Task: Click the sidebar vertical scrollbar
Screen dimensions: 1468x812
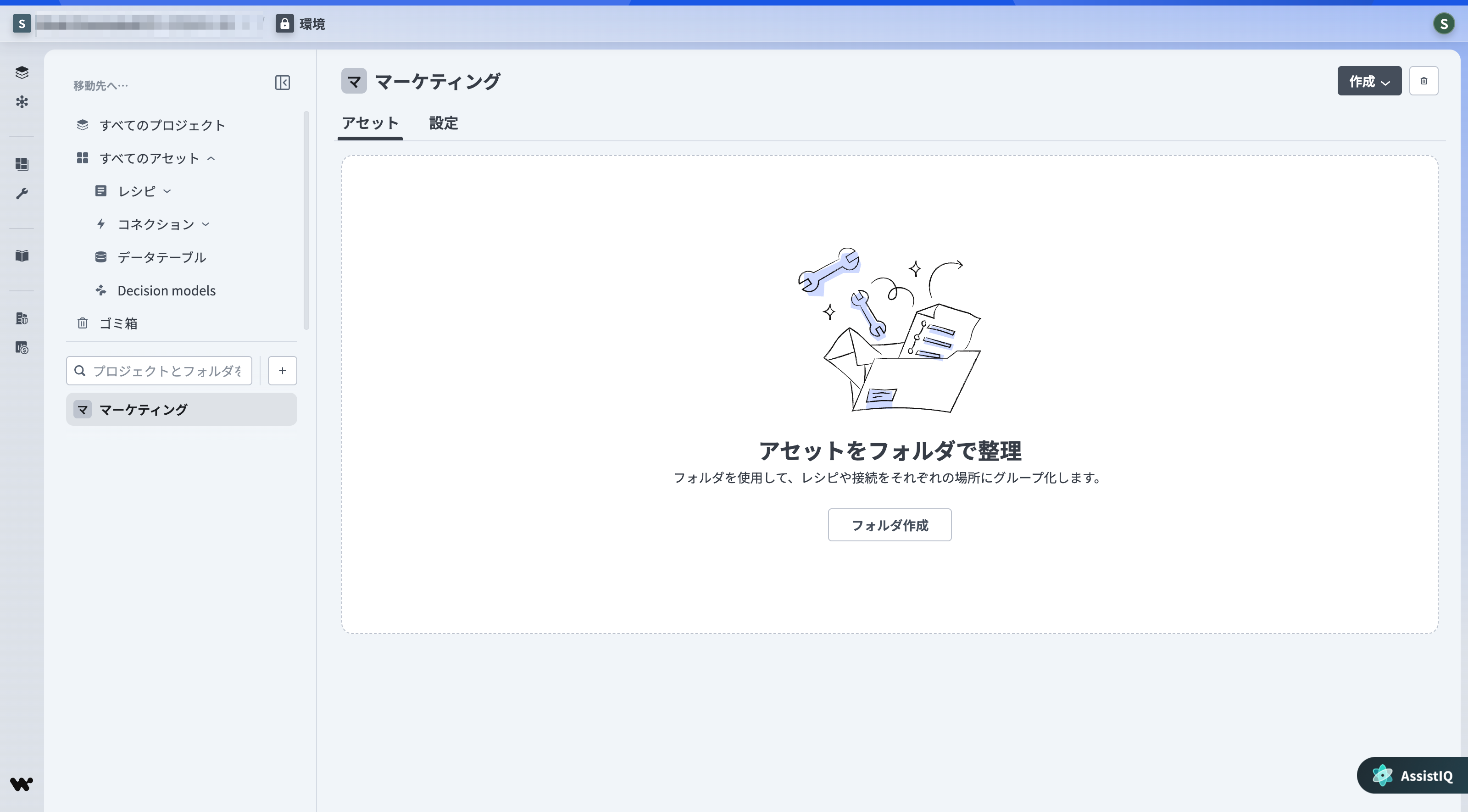Action: [x=306, y=221]
